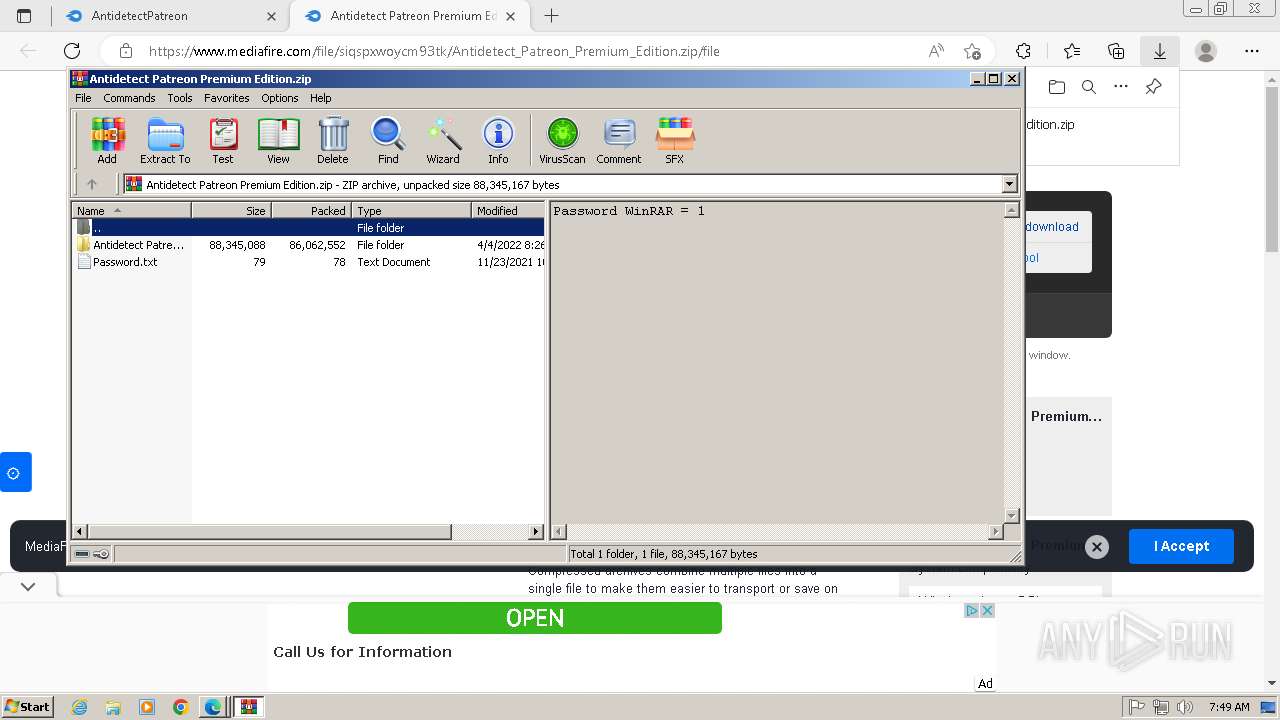This screenshot has height=720, width=1280.
Task: Click the SFX toolbar icon
Action: pyautogui.click(x=675, y=140)
